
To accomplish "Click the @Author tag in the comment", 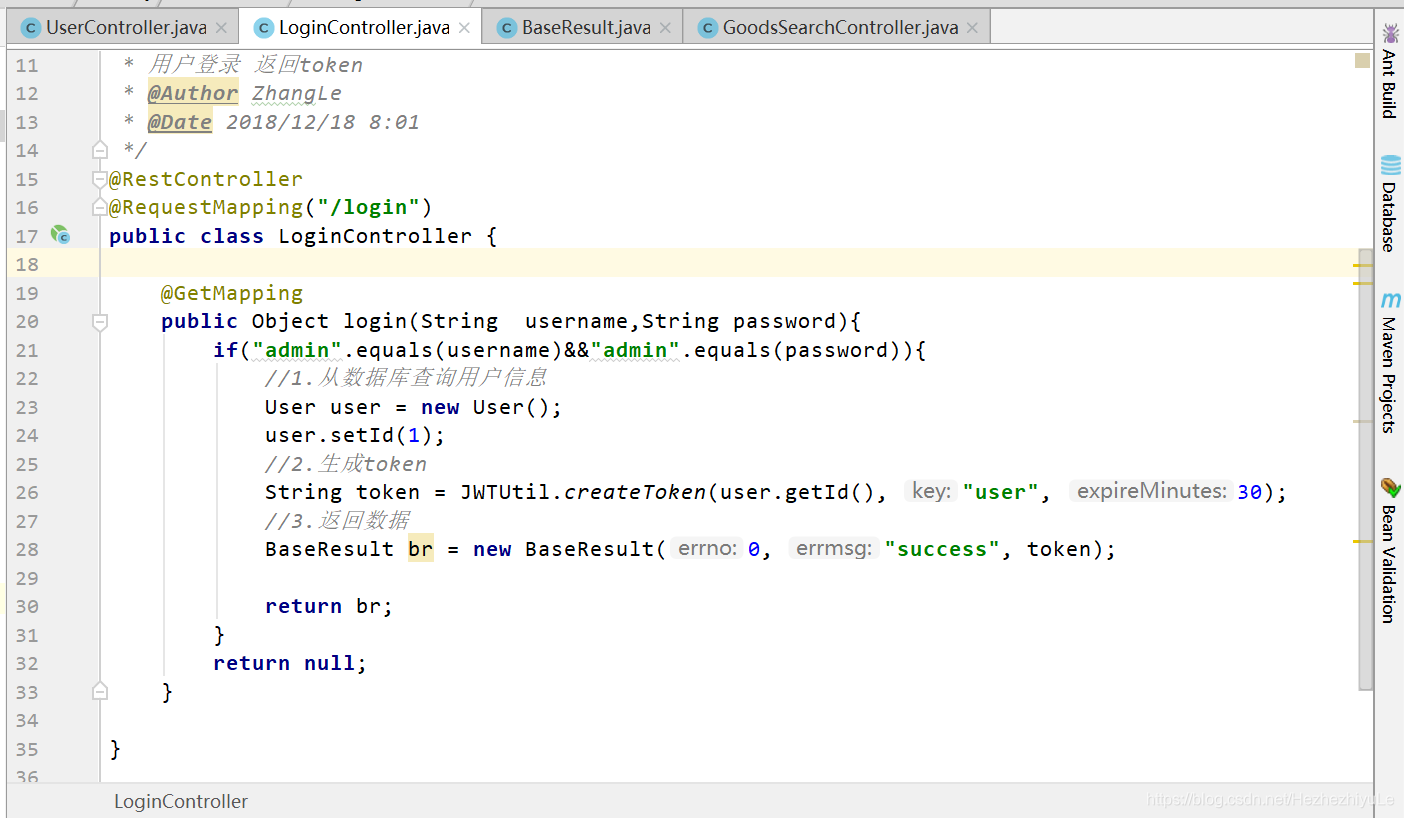I will (x=193, y=93).
